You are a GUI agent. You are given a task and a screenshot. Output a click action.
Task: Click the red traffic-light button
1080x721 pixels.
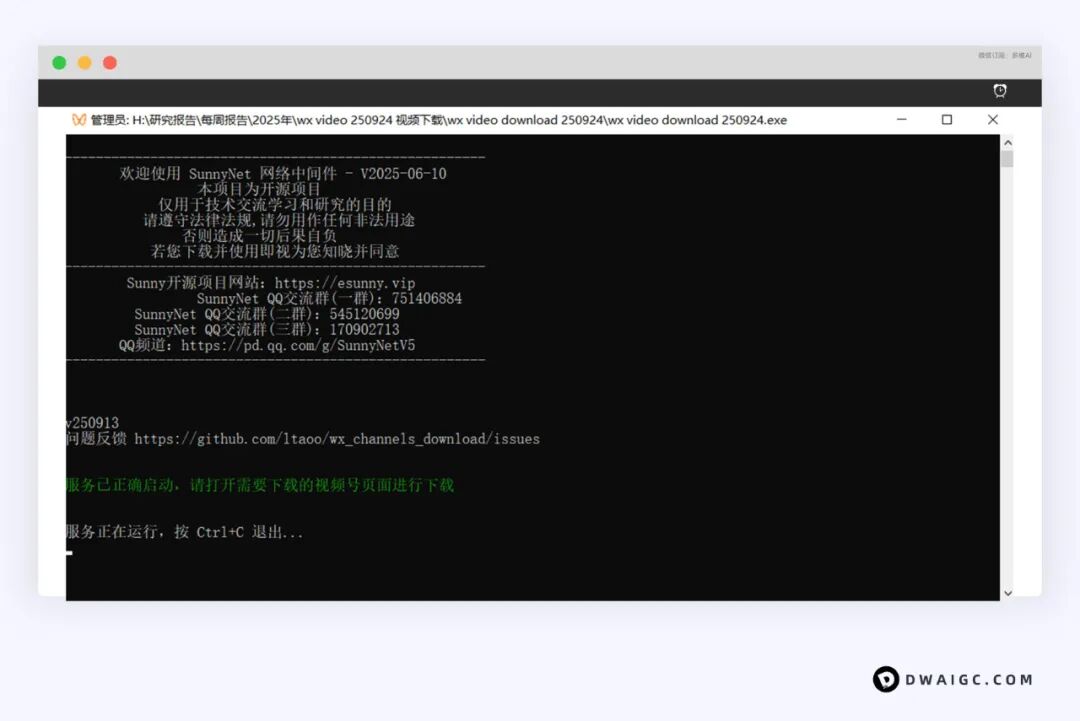coord(110,63)
